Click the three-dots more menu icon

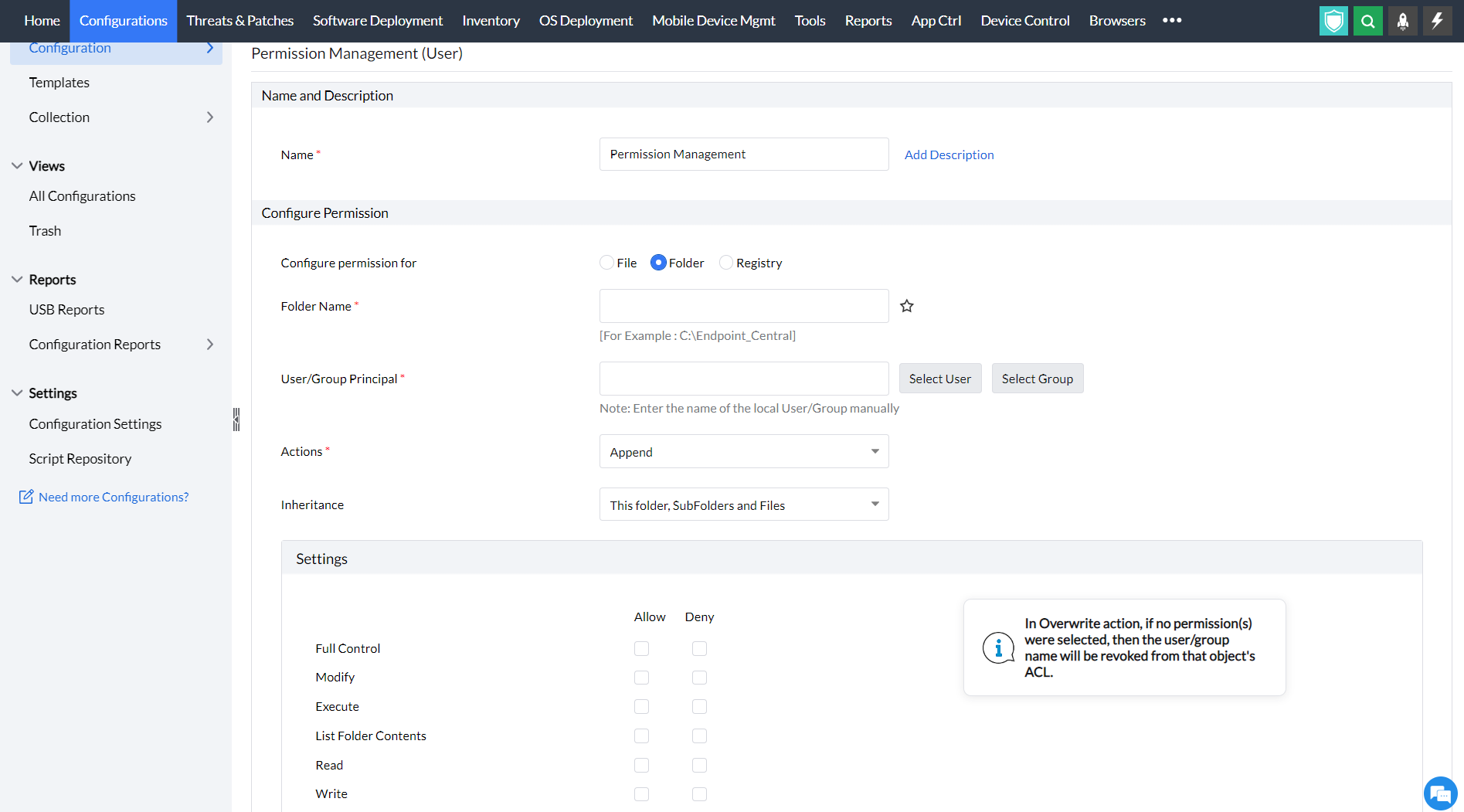tap(1172, 21)
